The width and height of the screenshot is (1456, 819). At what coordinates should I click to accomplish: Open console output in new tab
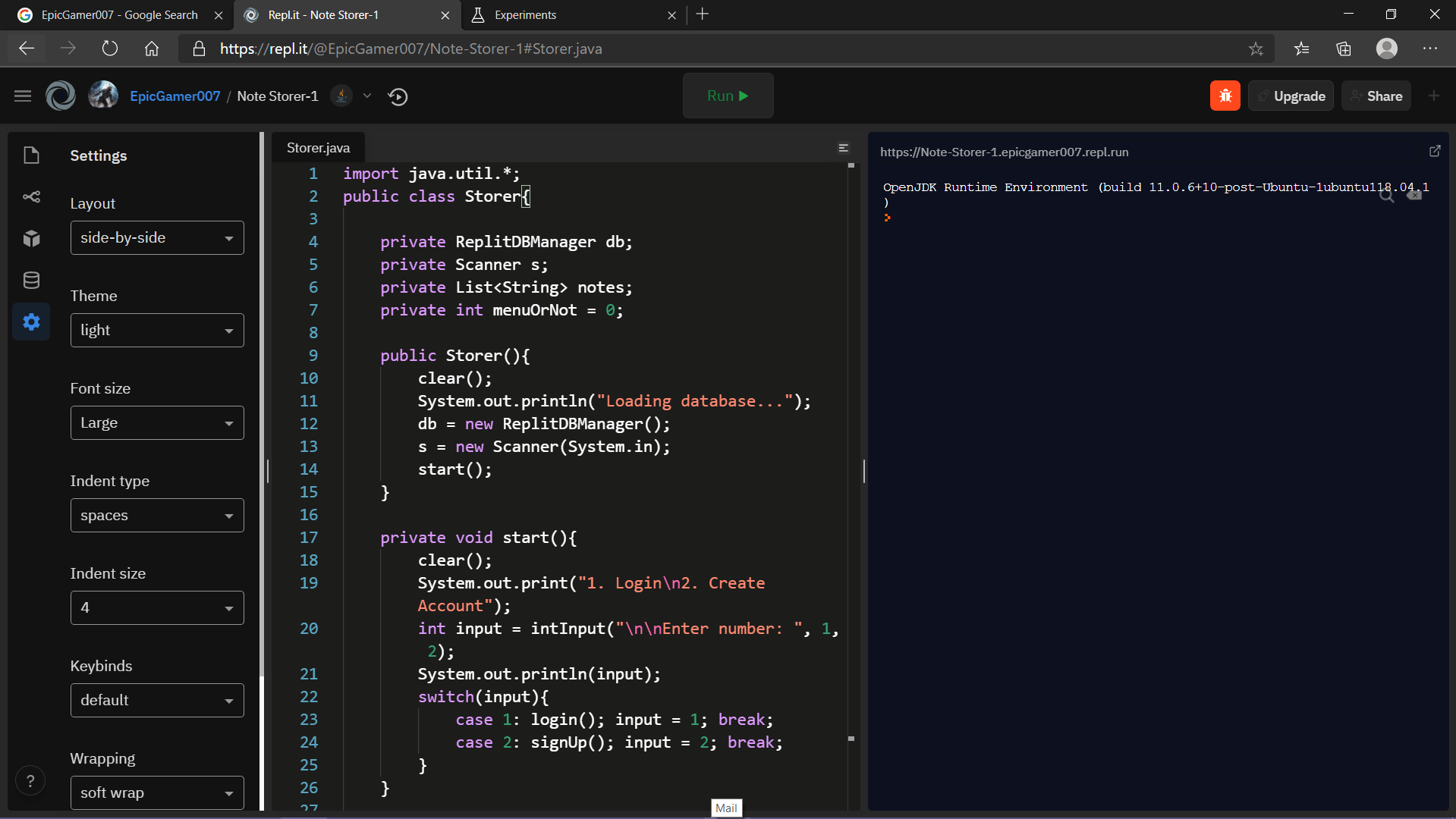(1434, 151)
